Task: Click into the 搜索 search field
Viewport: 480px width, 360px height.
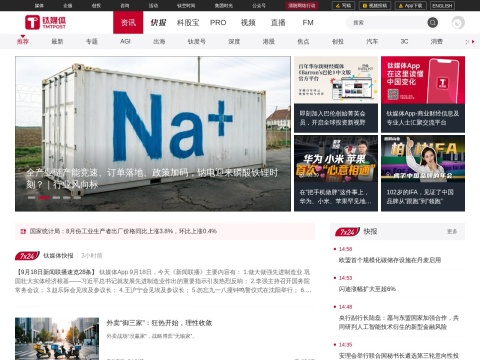Action: pyautogui.click(x=388, y=22)
